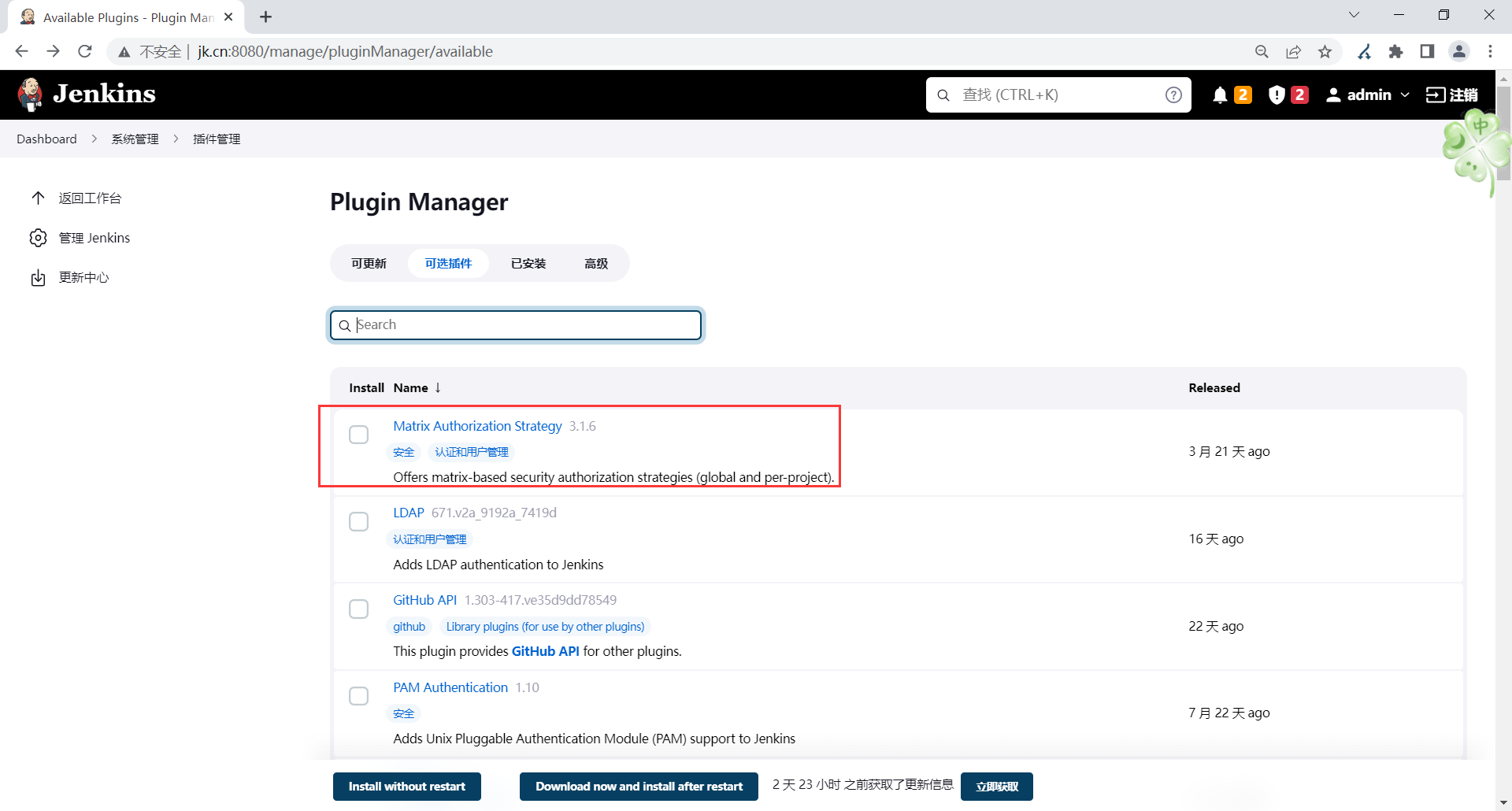This screenshot has height=811, width=1512.
Task: Check the GitHub API plugin install checkbox
Action: (358, 609)
